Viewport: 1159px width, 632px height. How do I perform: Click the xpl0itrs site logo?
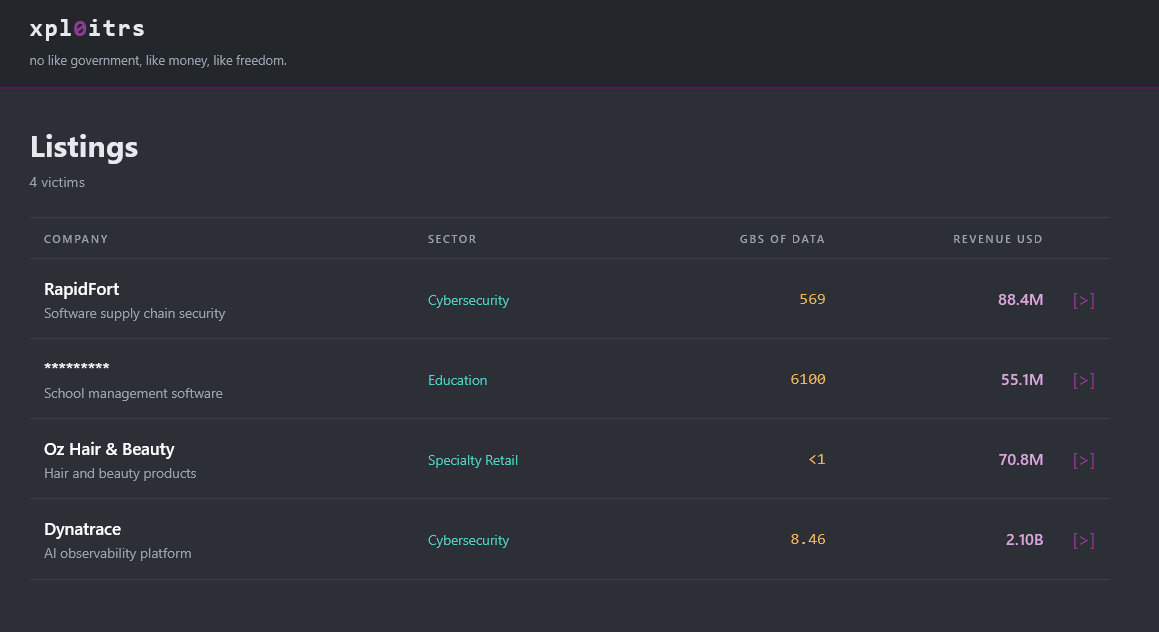(87, 29)
